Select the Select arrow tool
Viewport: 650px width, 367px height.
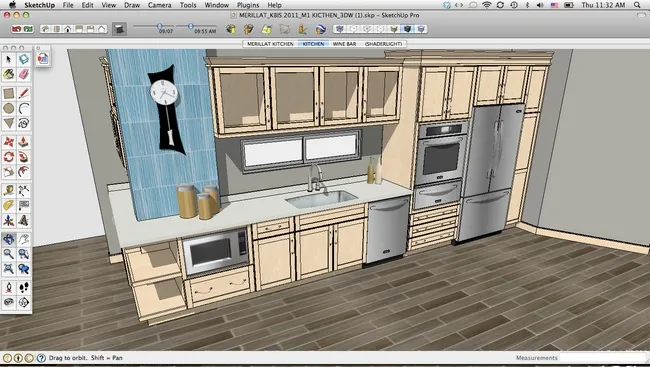pyautogui.click(x=9, y=59)
